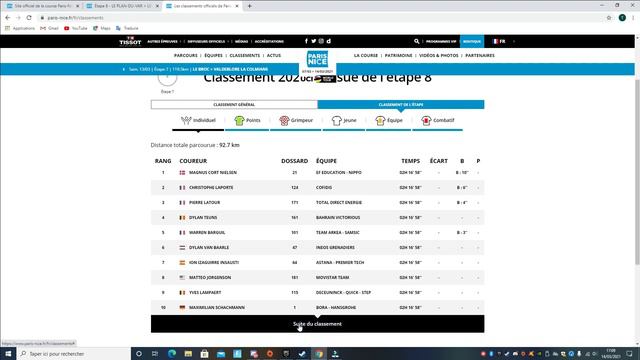
Task: Click the Médias link
Action: [242, 41]
